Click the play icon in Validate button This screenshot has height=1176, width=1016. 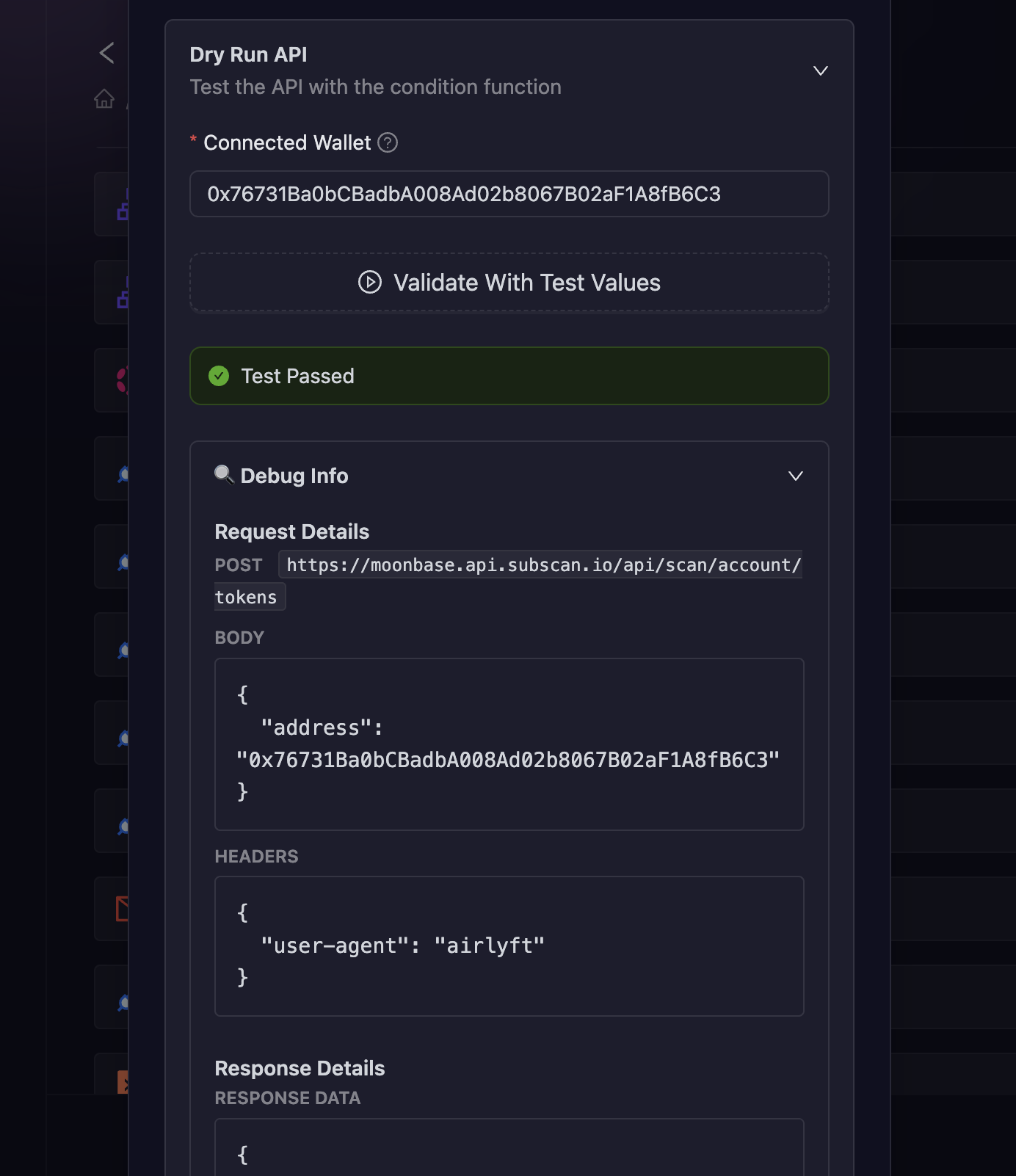pos(370,283)
